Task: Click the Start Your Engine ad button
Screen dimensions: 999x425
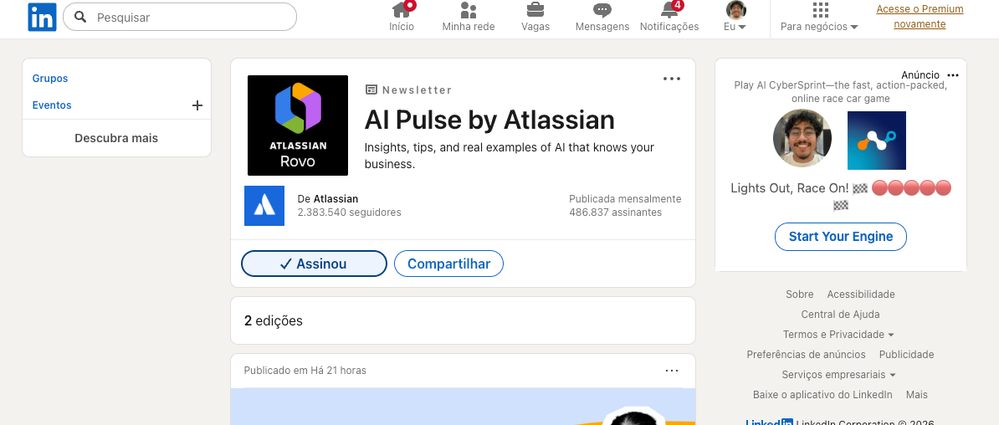Action: coord(840,236)
